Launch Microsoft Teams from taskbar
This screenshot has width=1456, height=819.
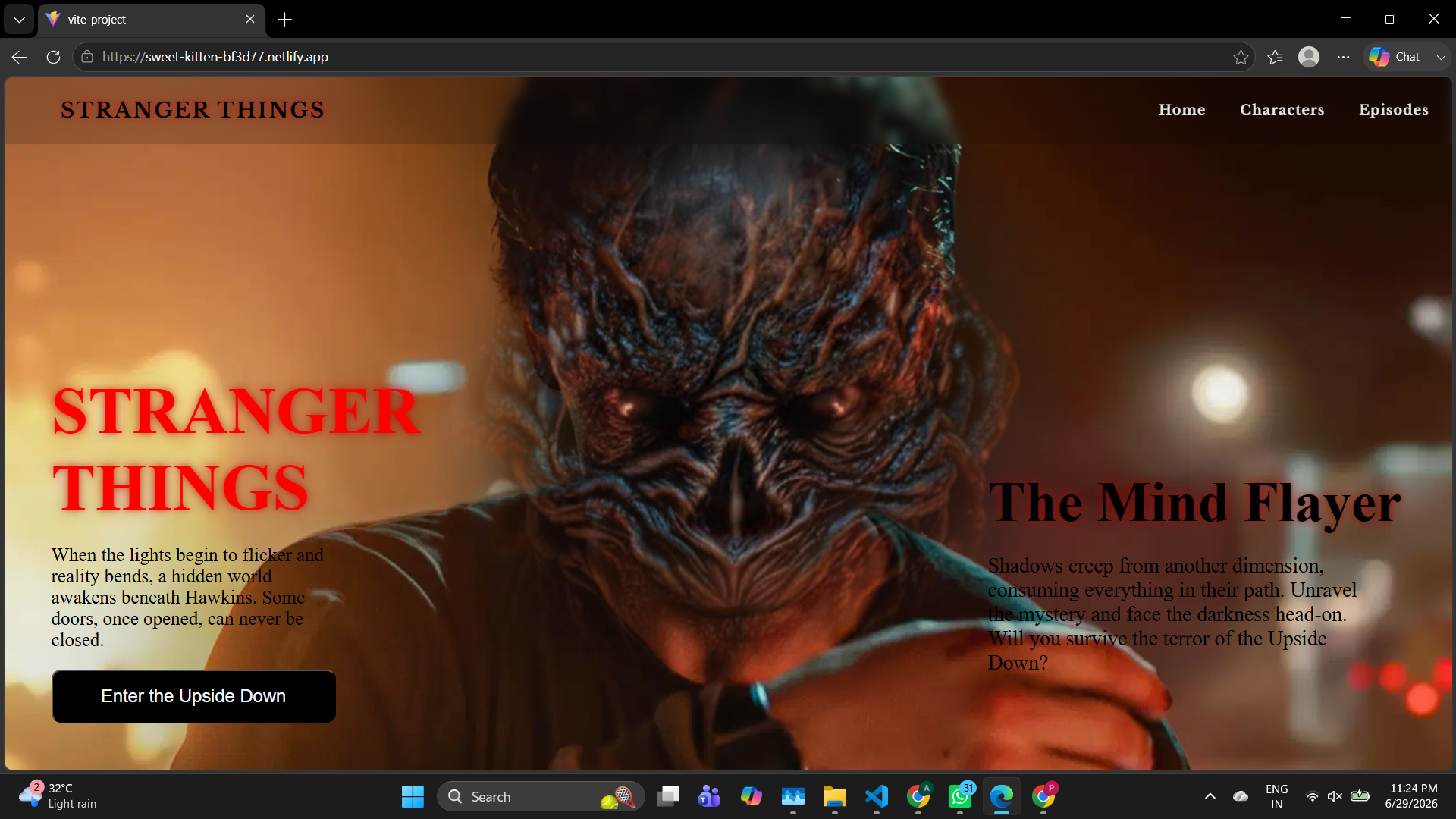pos(709,797)
